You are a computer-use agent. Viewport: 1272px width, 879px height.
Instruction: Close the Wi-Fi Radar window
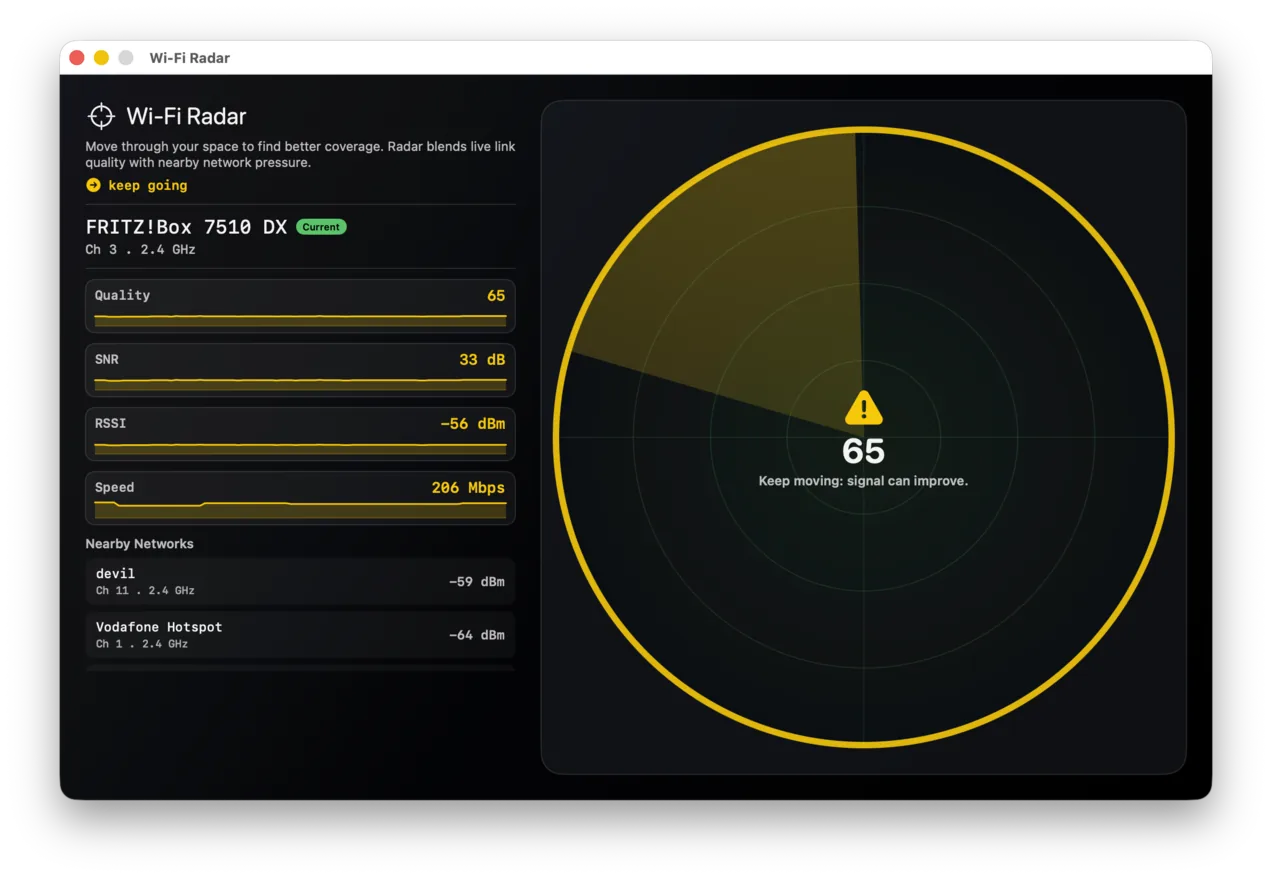[77, 58]
